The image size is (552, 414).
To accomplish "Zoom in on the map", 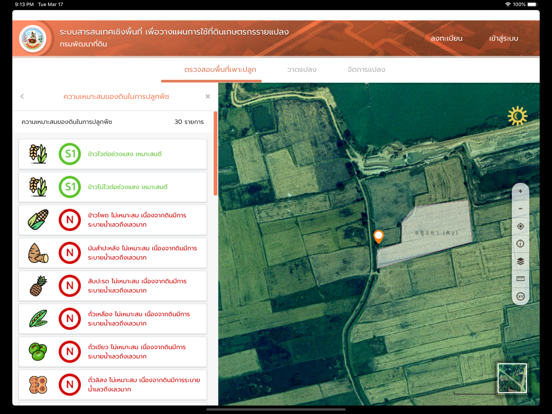I will [520, 191].
